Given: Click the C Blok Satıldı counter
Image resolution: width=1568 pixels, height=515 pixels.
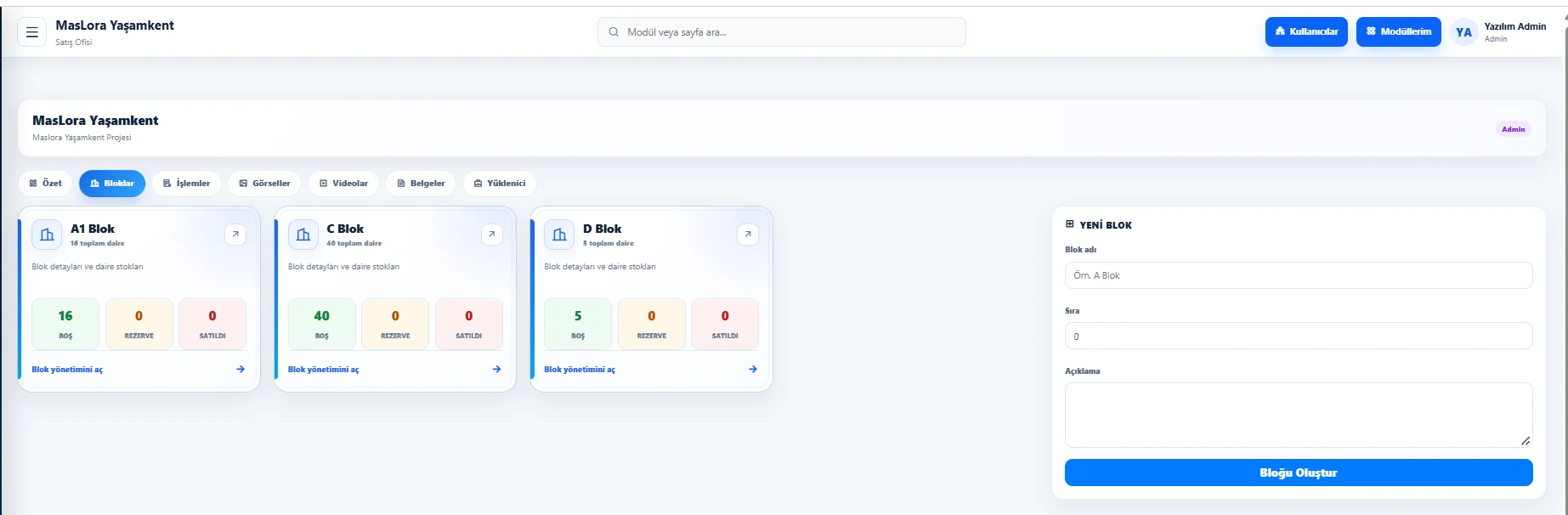Looking at the screenshot, I should click(469, 324).
